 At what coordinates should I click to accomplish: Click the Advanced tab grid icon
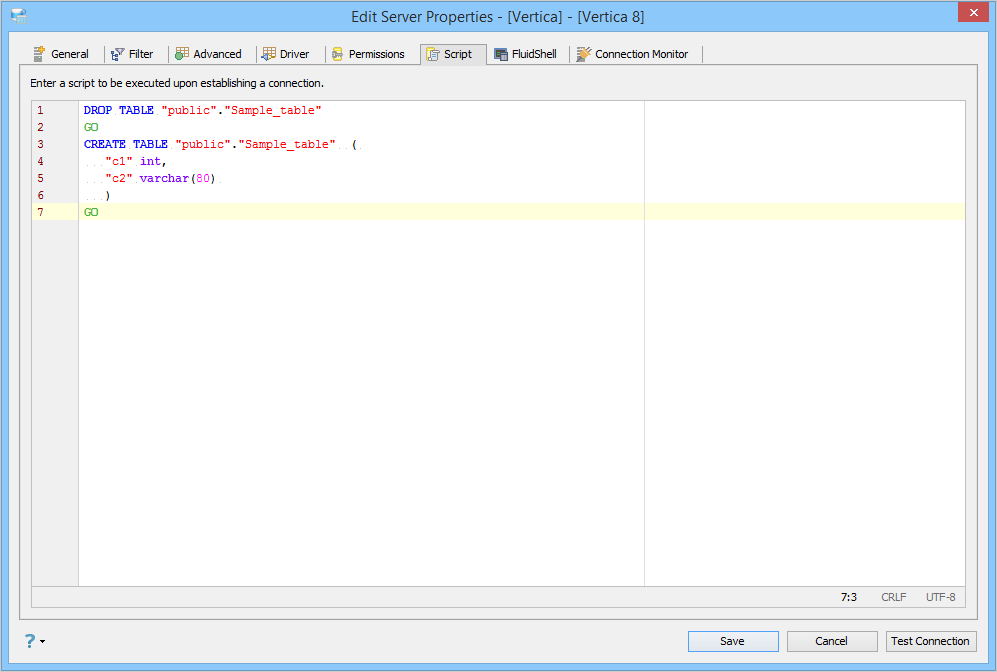click(182, 54)
